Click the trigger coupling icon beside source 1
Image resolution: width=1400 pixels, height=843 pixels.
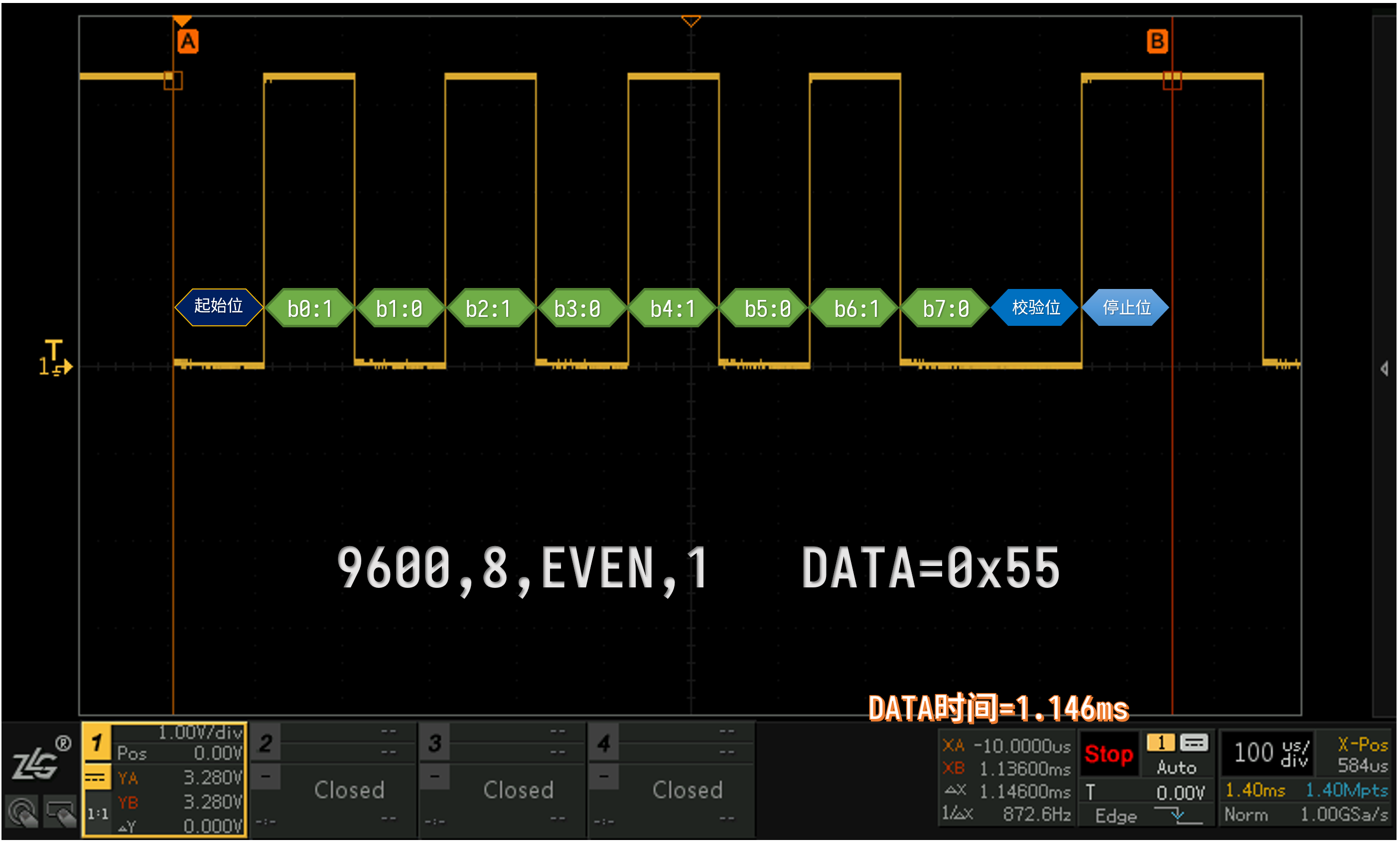tap(1194, 742)
